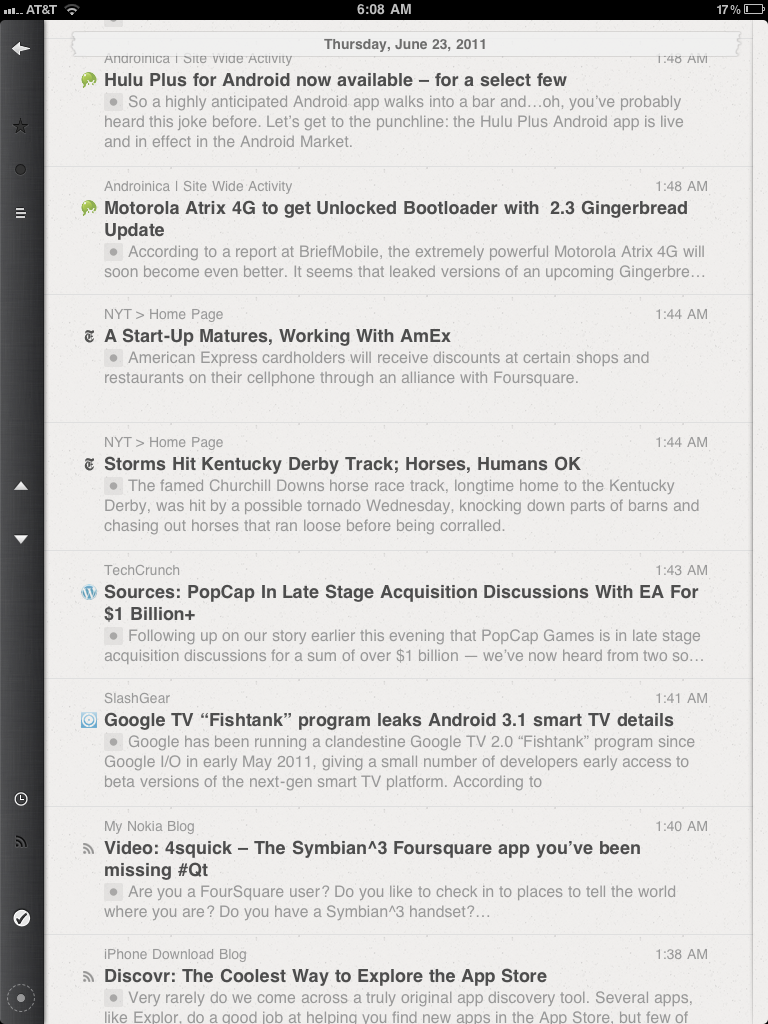Tap the unread dot before PopCap summary
Viewport: 768px width, 1024px height.
point(114,636)
